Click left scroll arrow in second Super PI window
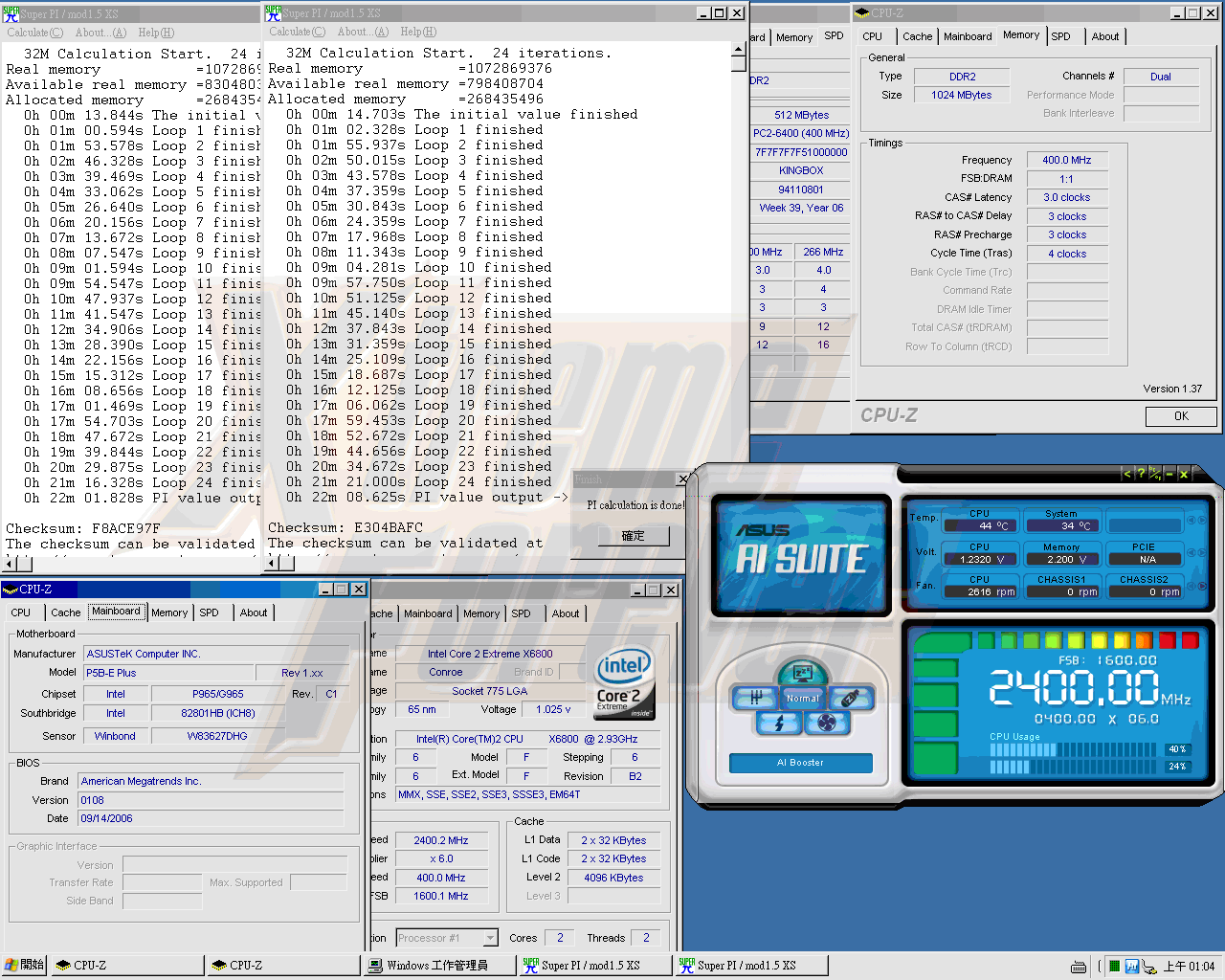The width and height of the screenshot is (1225, 980). click(271, 563)
